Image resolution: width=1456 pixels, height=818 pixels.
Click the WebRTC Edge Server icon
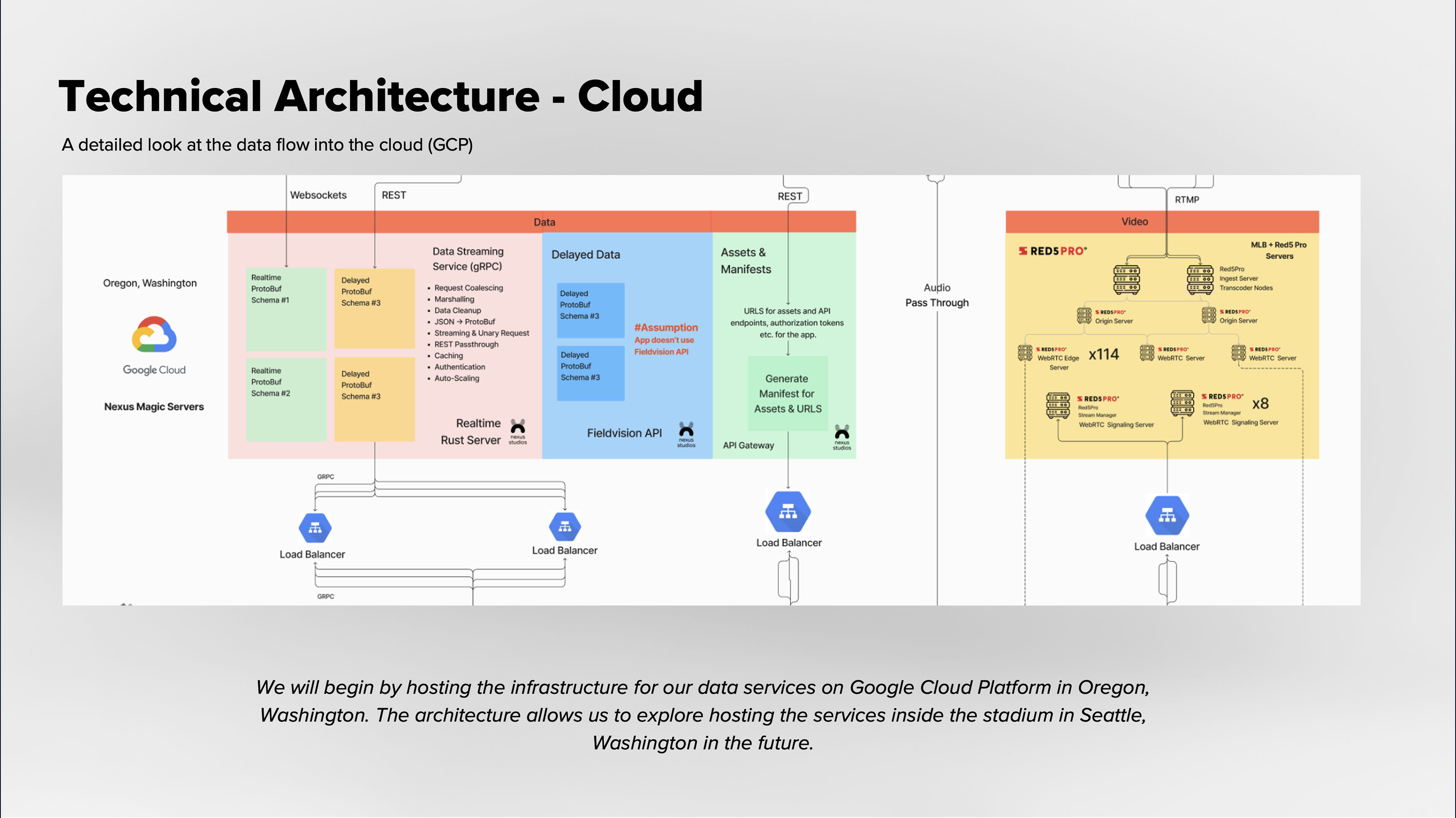[1025, 353]
